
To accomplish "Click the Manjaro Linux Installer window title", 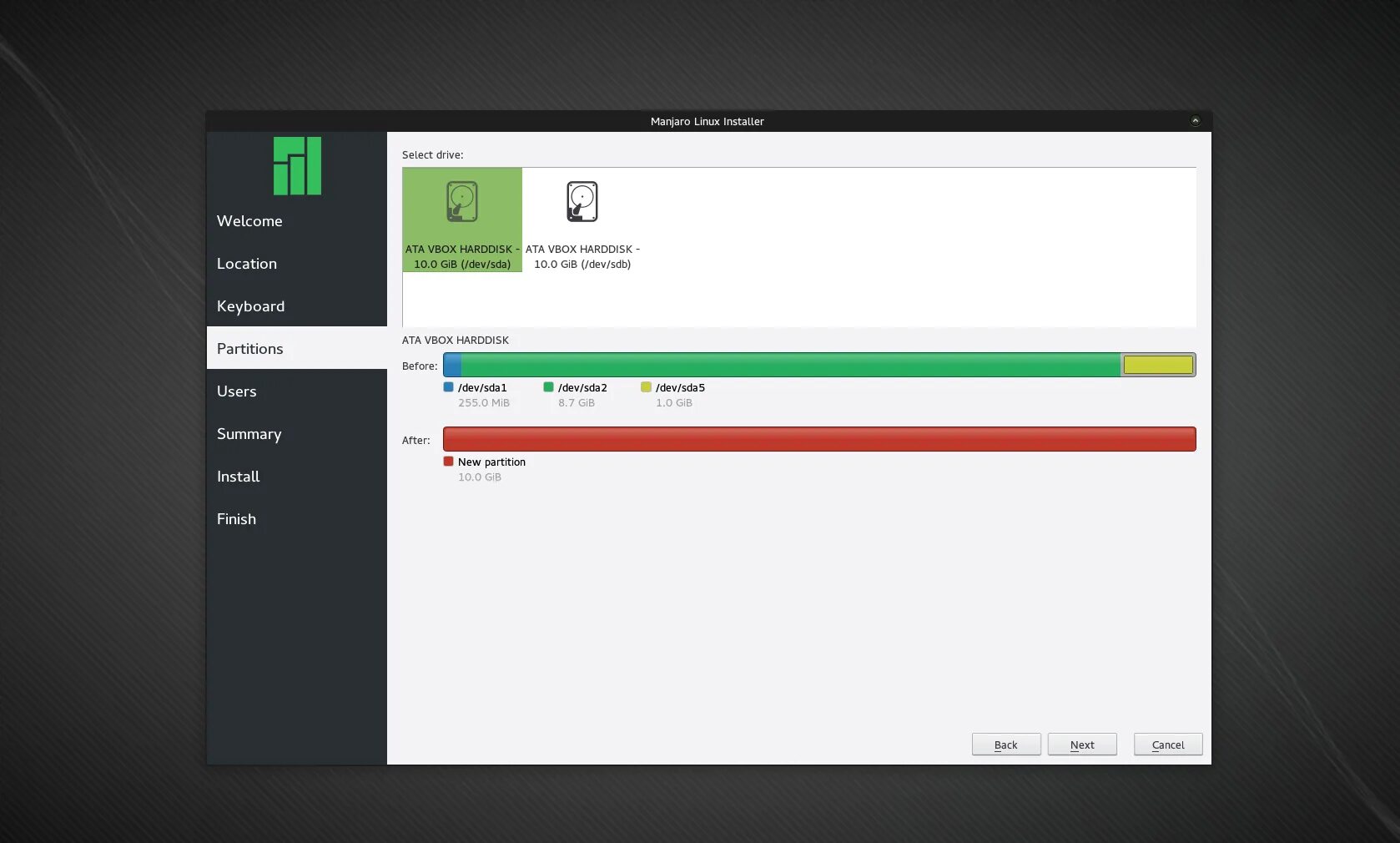I will click(708, 122).
